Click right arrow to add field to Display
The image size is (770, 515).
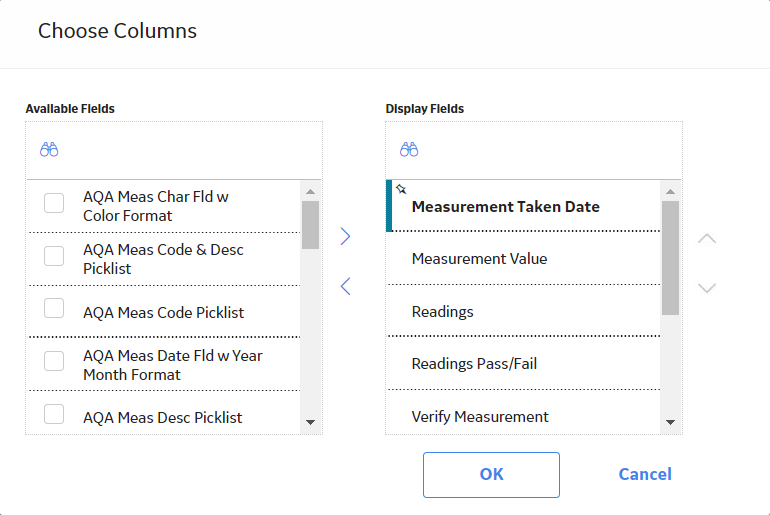tap(345, 236)
